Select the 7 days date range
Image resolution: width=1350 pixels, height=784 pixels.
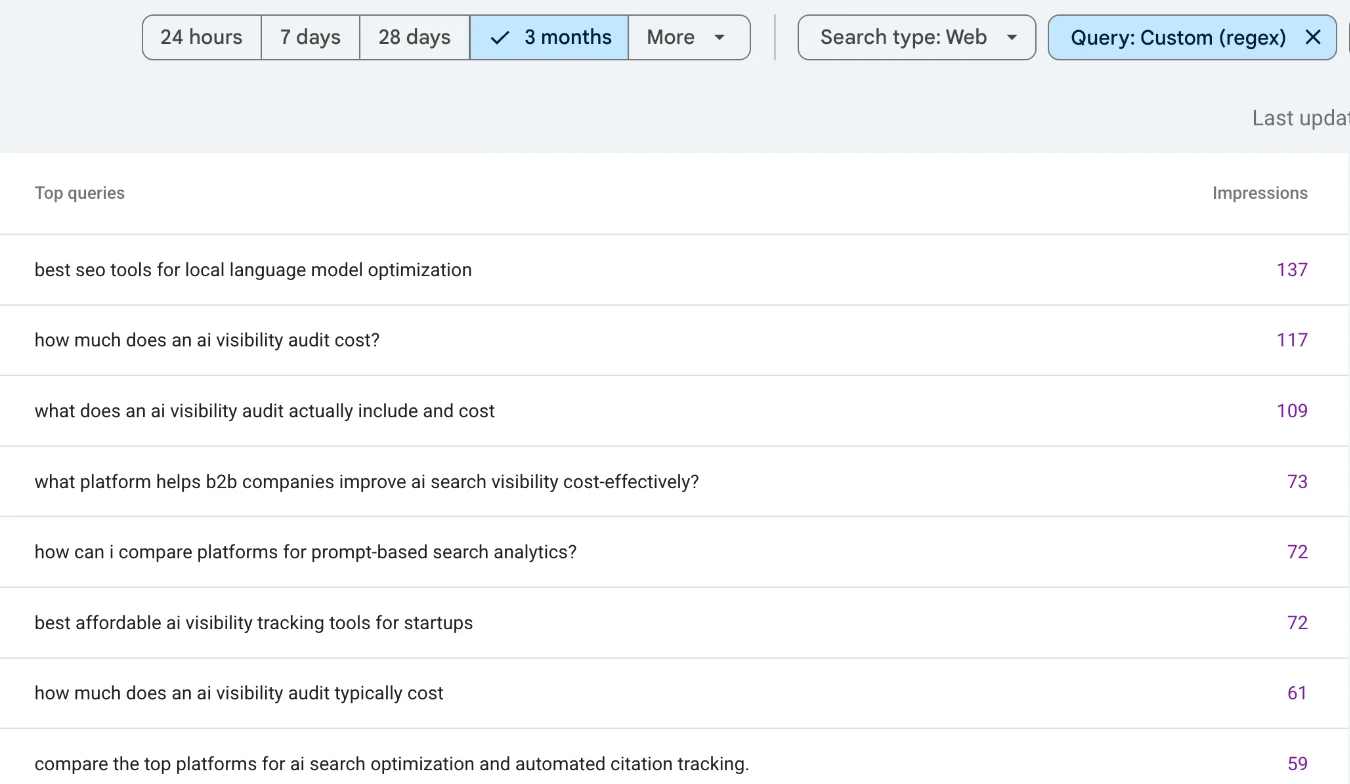pyautogui.click(x=310, y=37)
